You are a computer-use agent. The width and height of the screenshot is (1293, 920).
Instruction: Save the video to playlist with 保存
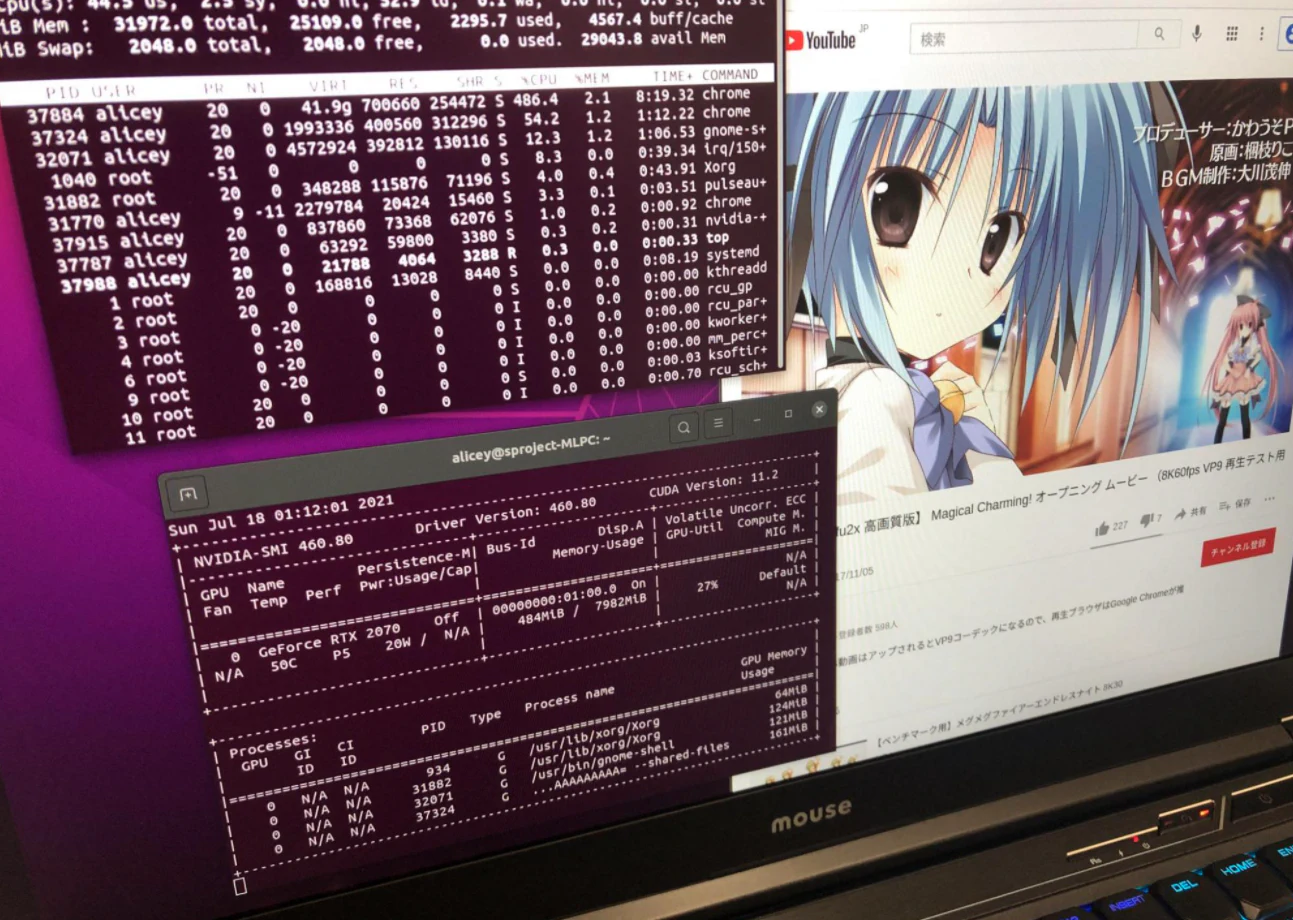[1236, 505]
